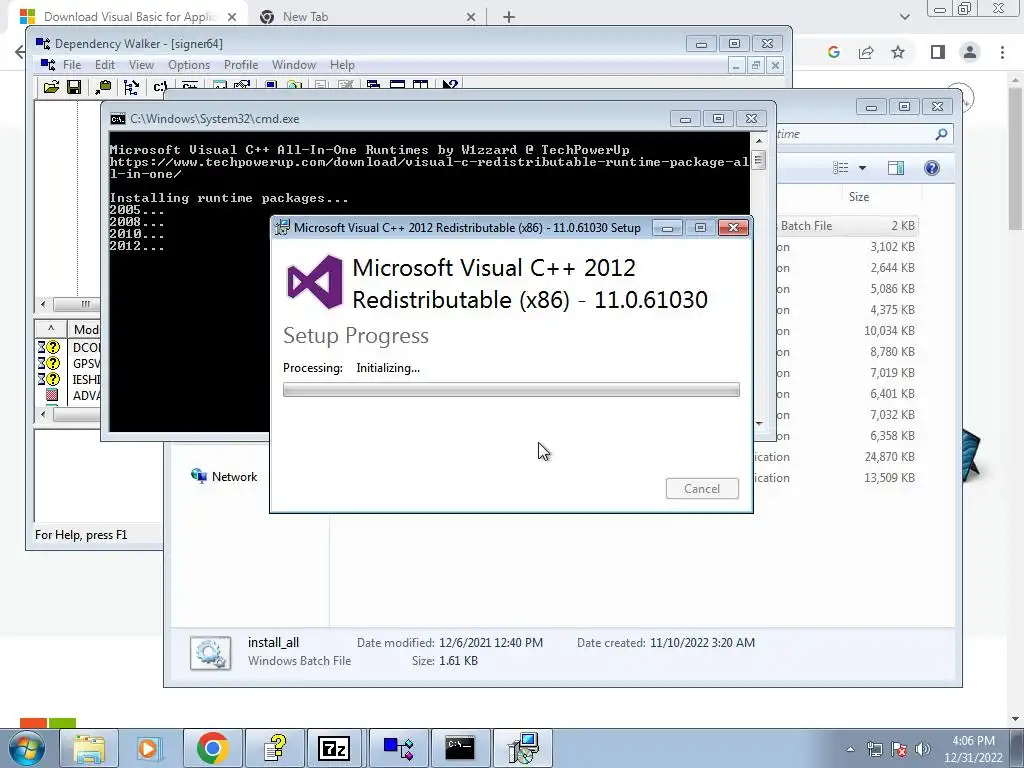
Task: Open Help menu in Dependency Walker
Action: (x=342, y=65)
